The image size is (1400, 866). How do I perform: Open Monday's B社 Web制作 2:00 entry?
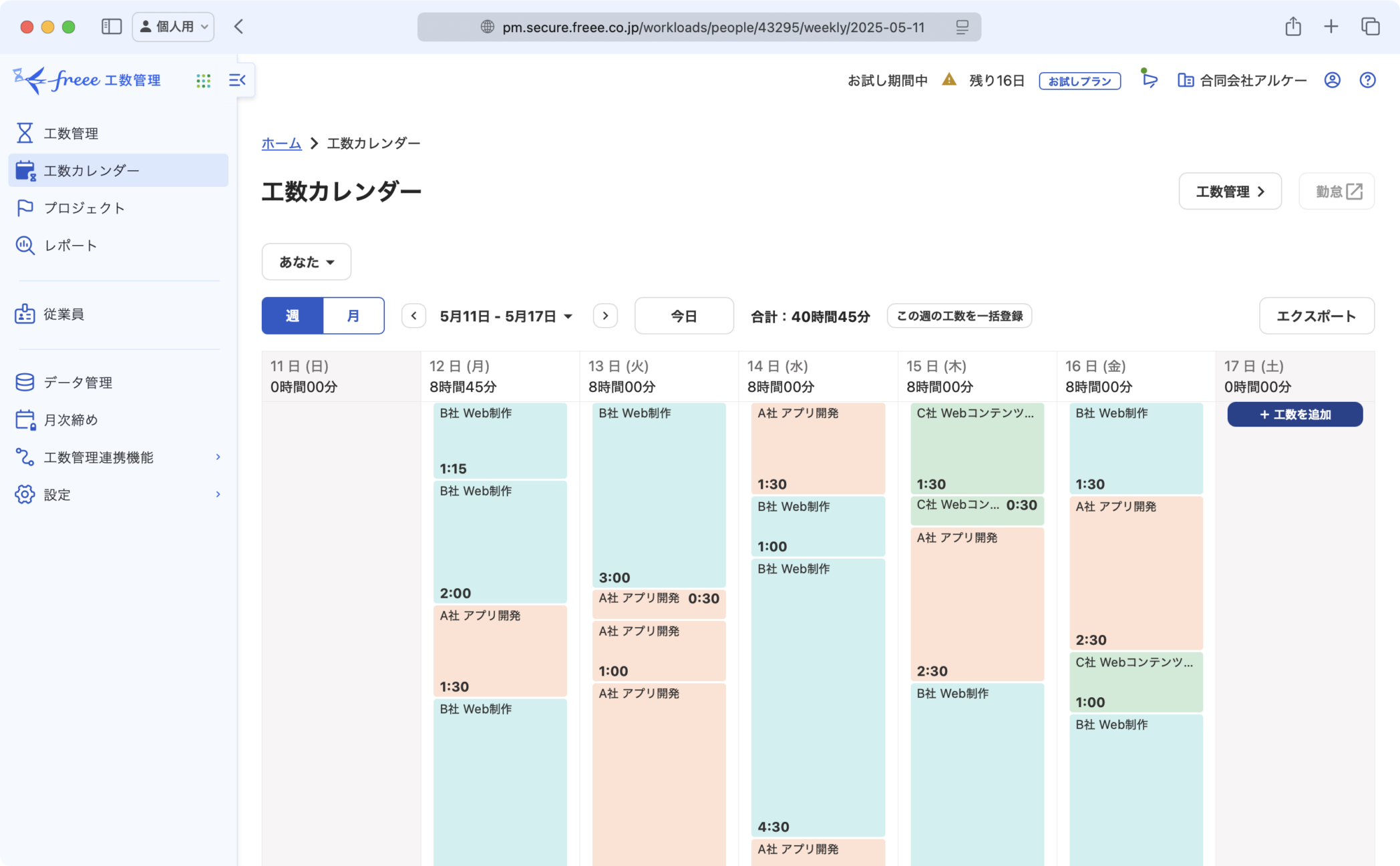point(500,542)
